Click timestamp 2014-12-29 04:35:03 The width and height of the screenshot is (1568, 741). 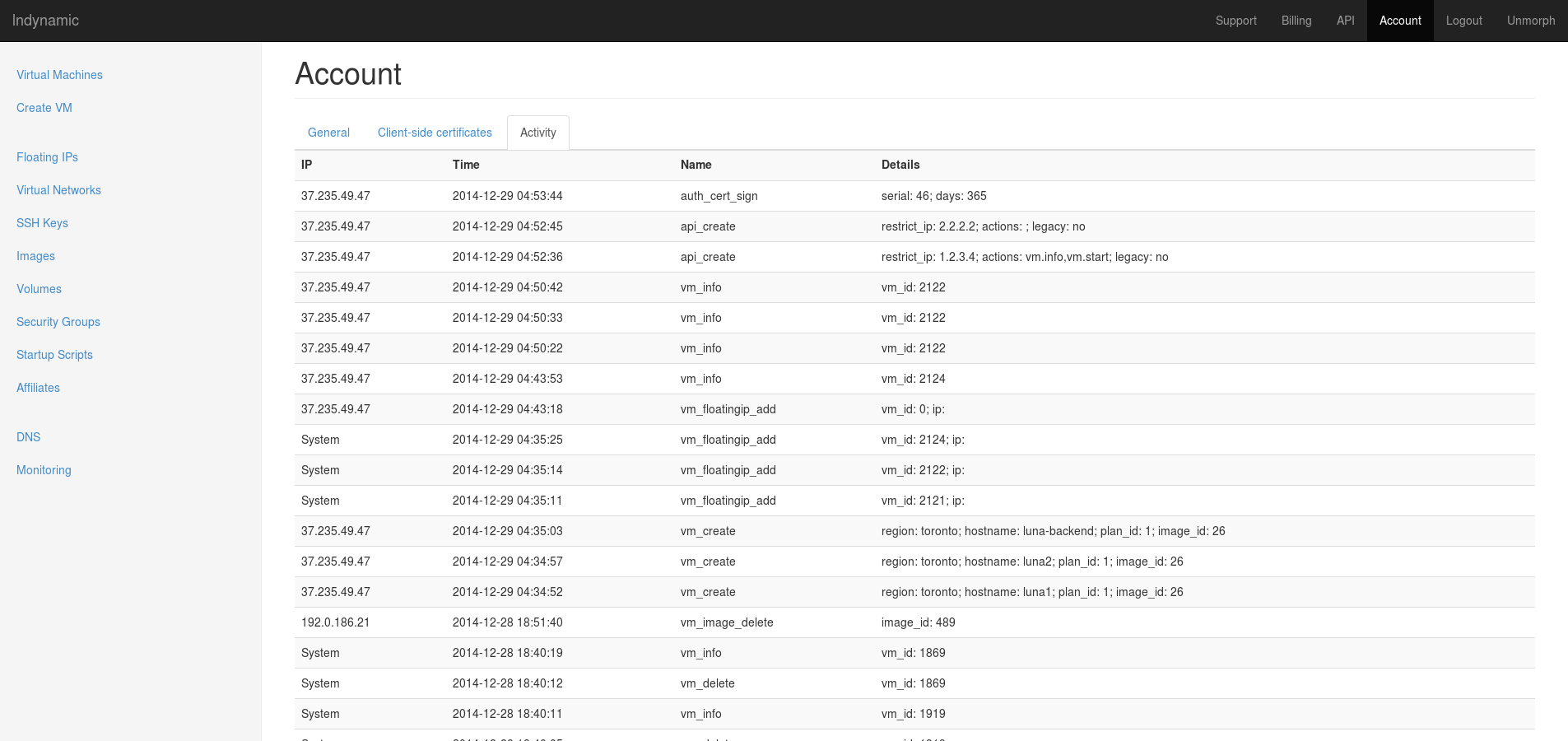coord(507,531)
